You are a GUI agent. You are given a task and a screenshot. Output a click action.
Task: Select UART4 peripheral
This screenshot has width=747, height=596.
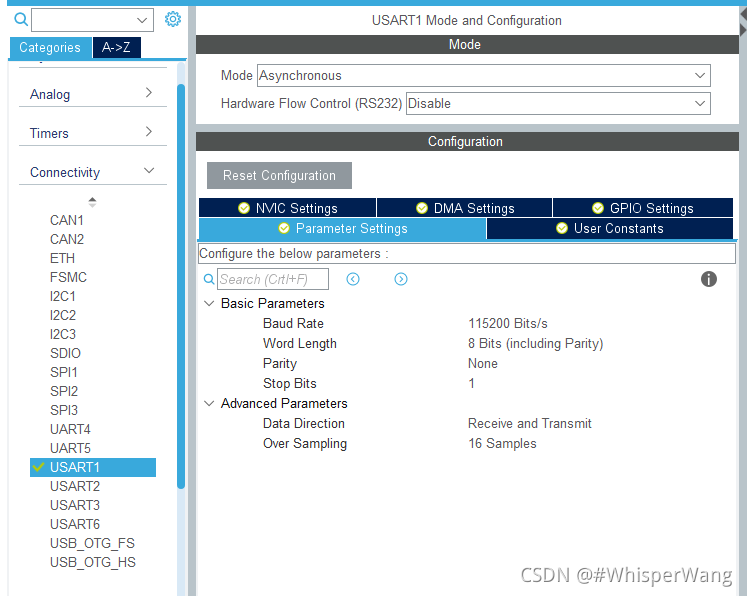70,430
